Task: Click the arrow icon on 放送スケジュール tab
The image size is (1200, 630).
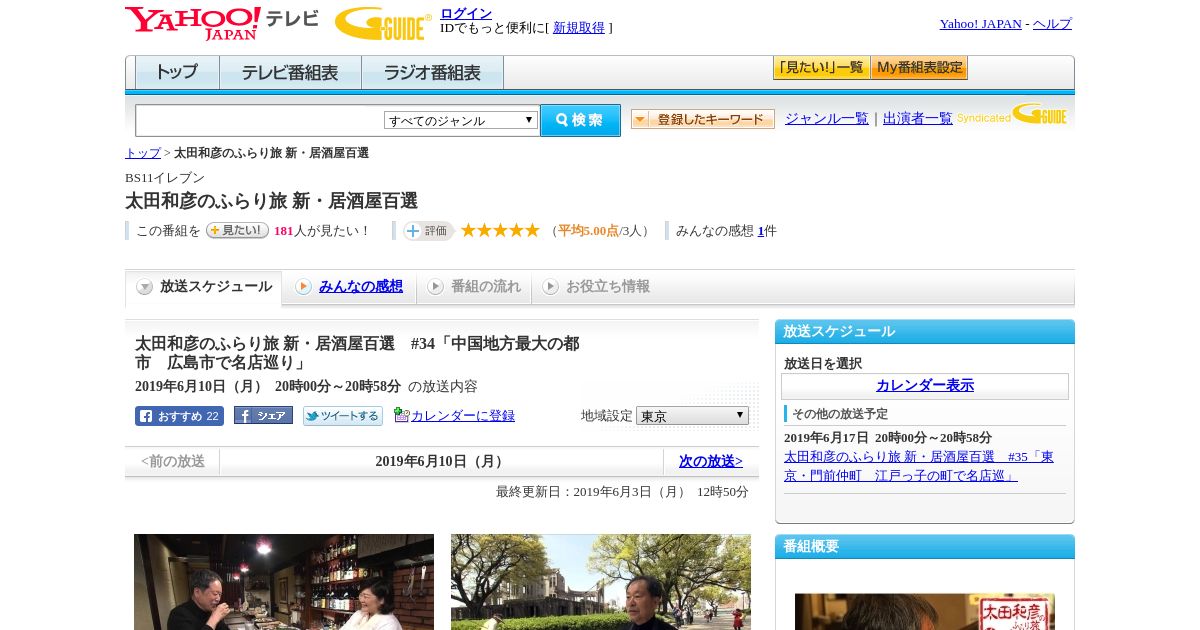Action: pyautogui.click(x=145, y=287)
